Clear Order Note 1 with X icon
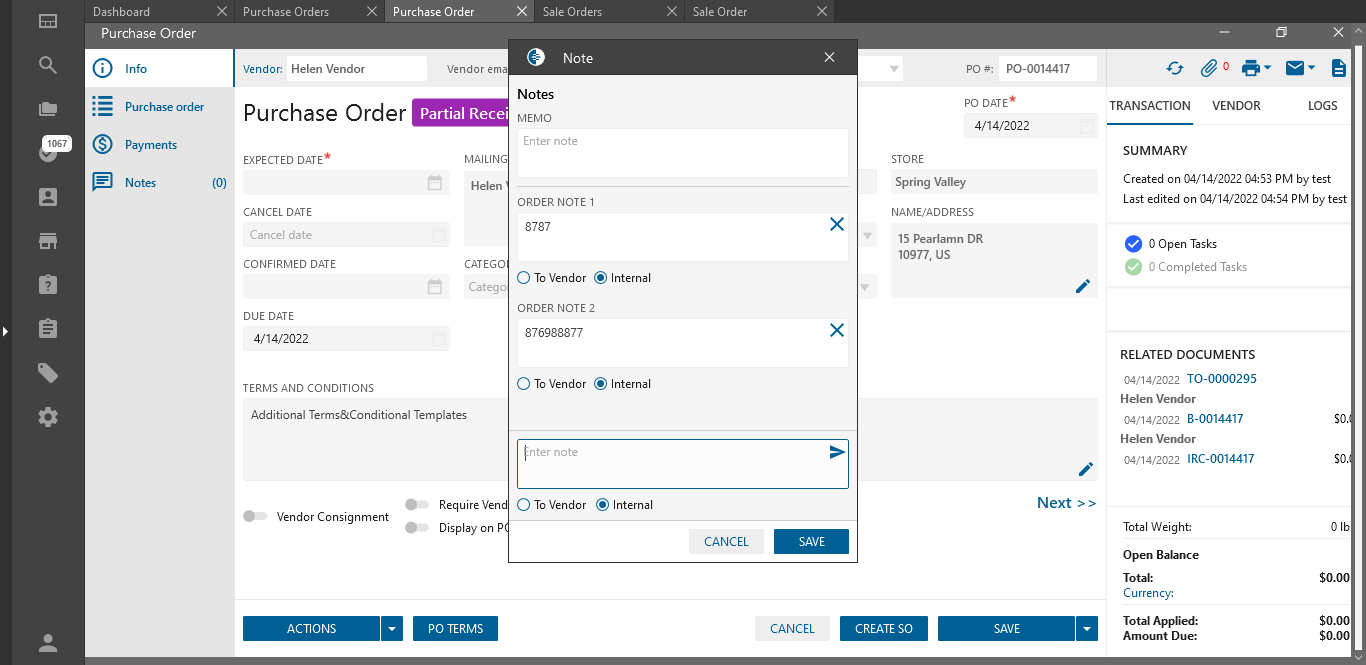The image size is (1366, 665). click(837, 224)
